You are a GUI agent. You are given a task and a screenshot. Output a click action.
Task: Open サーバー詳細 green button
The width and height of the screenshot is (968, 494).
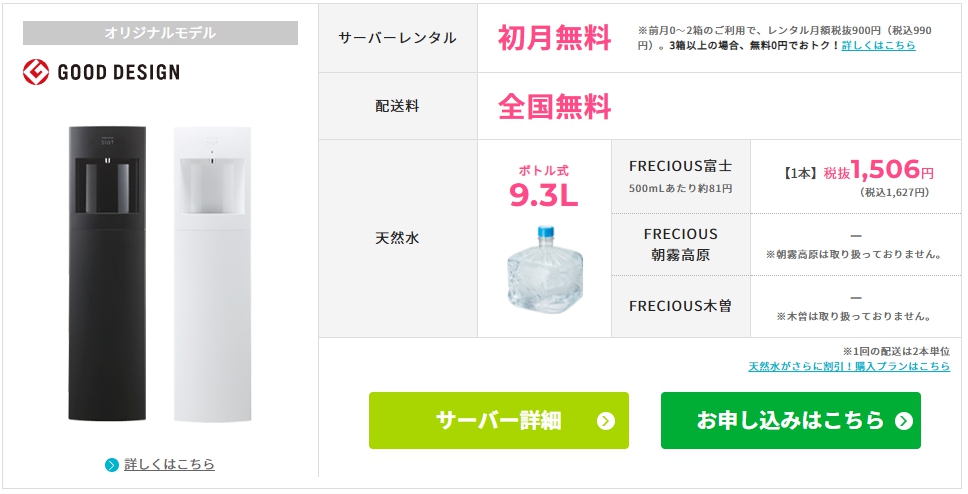(x=499, y=421)
